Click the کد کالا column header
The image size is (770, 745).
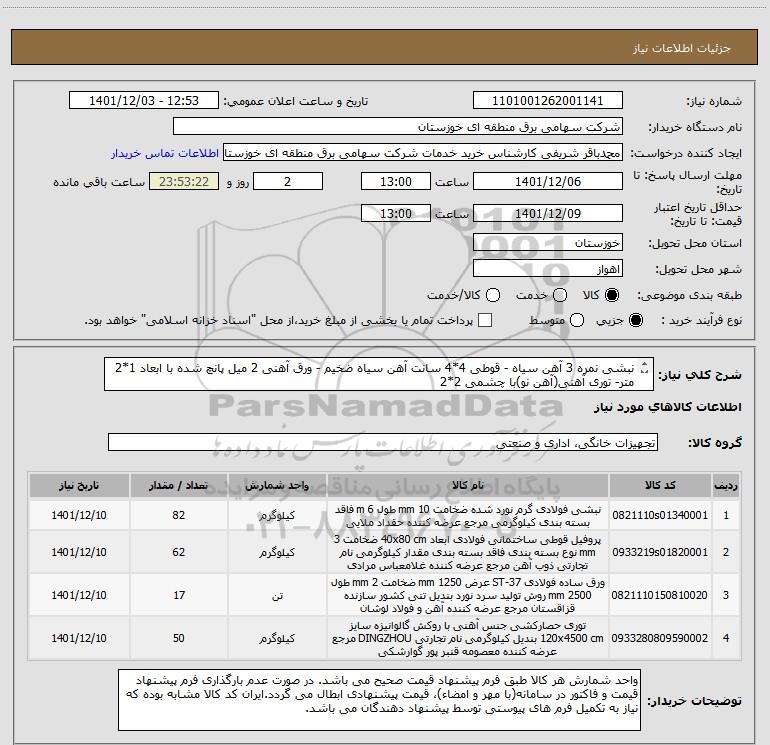point(660,486)
